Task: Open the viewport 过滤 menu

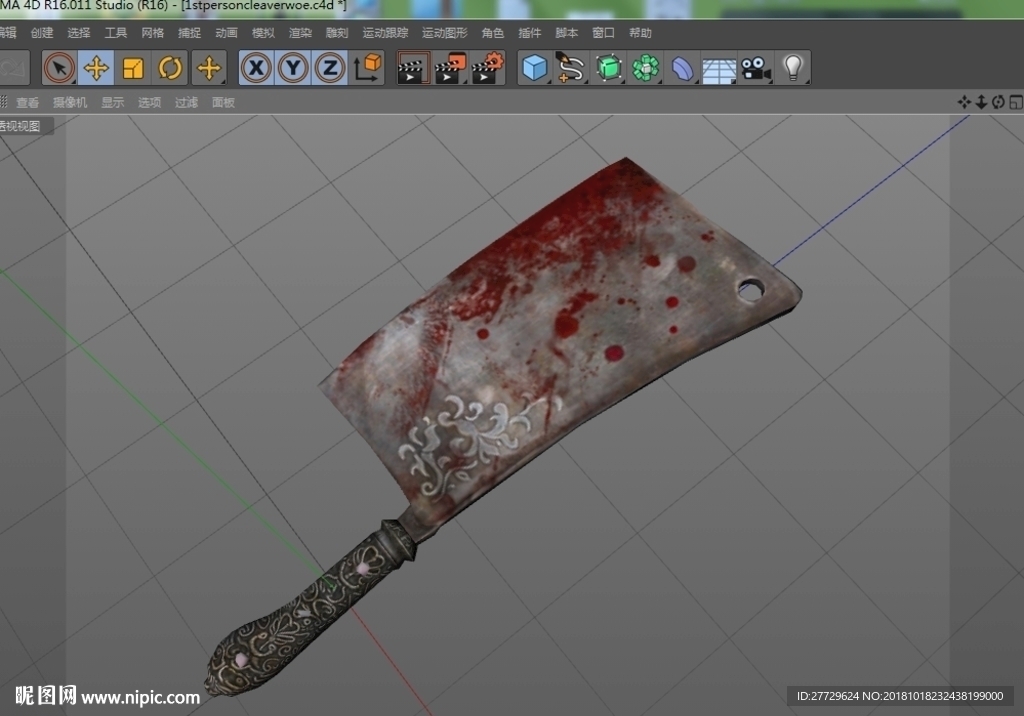Action: tap(186, 103)
